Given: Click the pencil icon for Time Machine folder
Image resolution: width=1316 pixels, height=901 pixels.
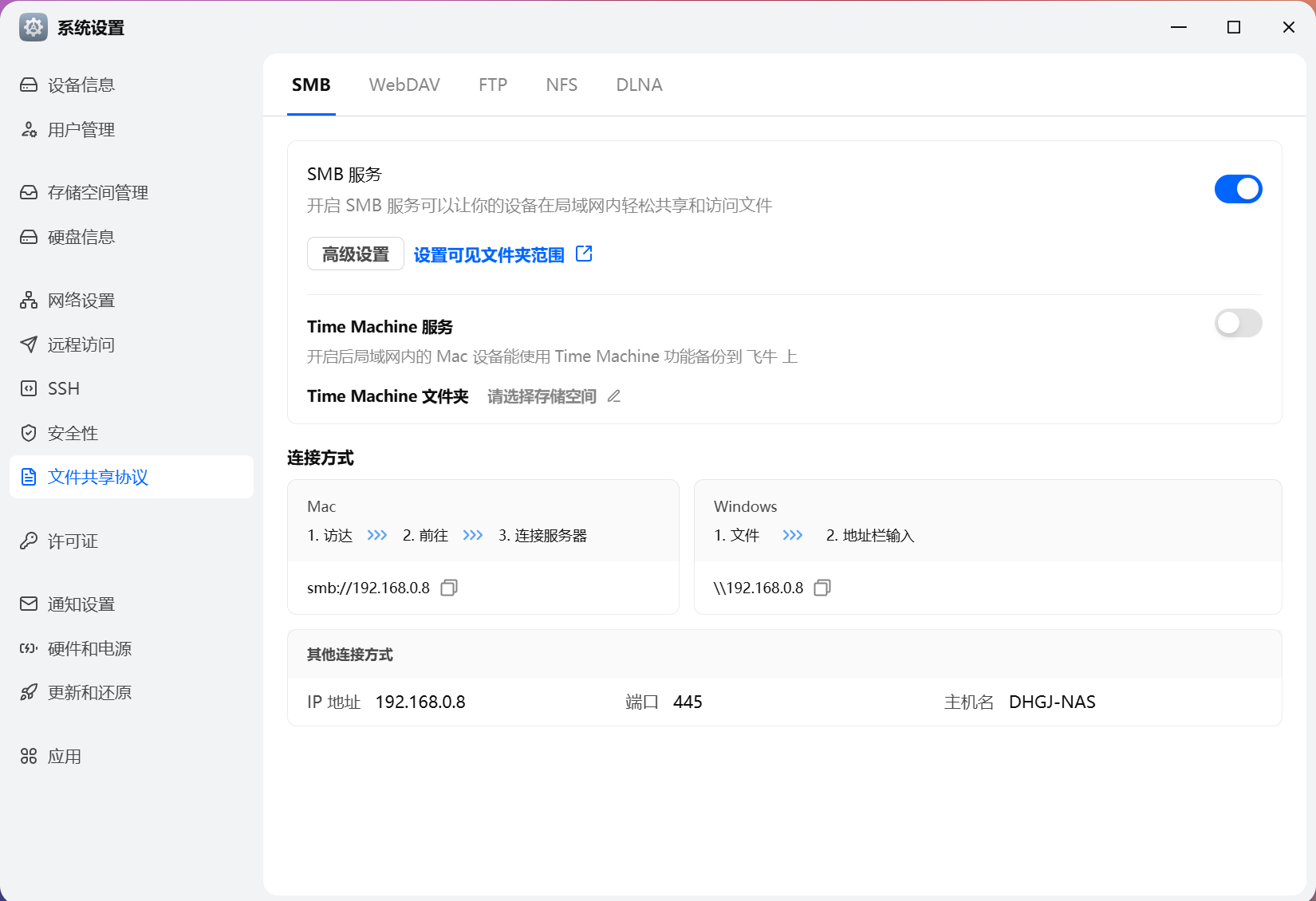Looking at the screenshot, I should click(614, 396).
